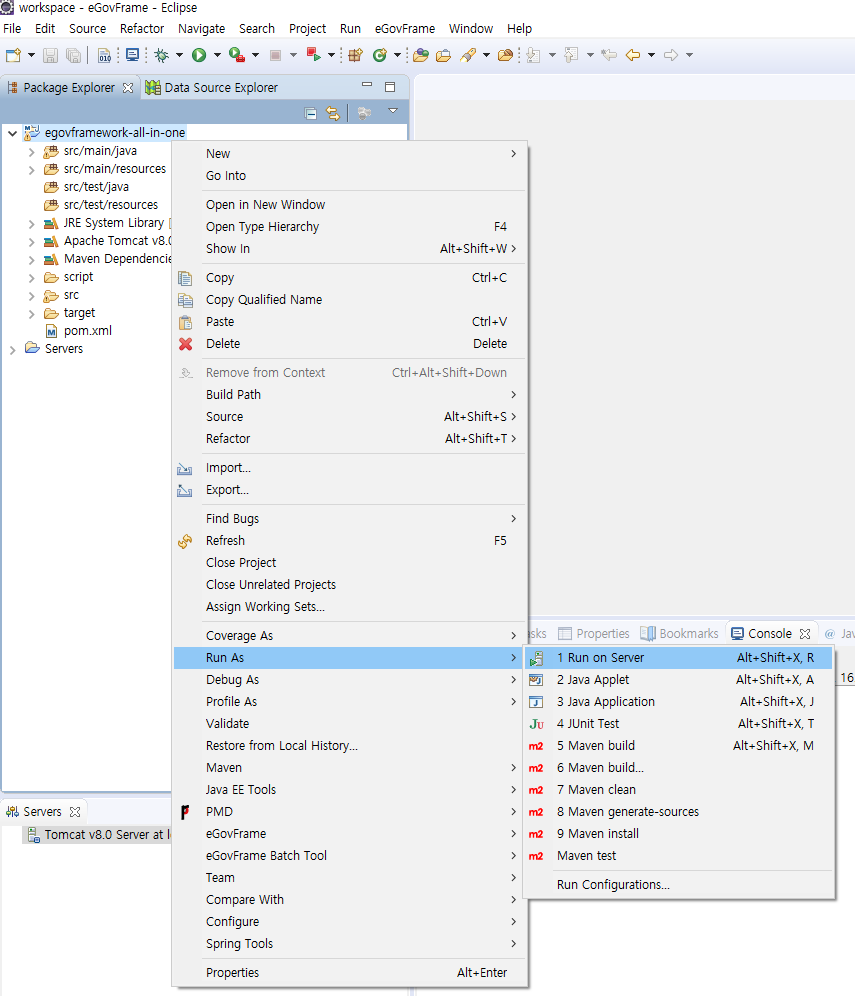The height and width of the screenshot is (996, 855).
Task: Minimize the Package Explorer view
Action: click(x=367, y=87)
